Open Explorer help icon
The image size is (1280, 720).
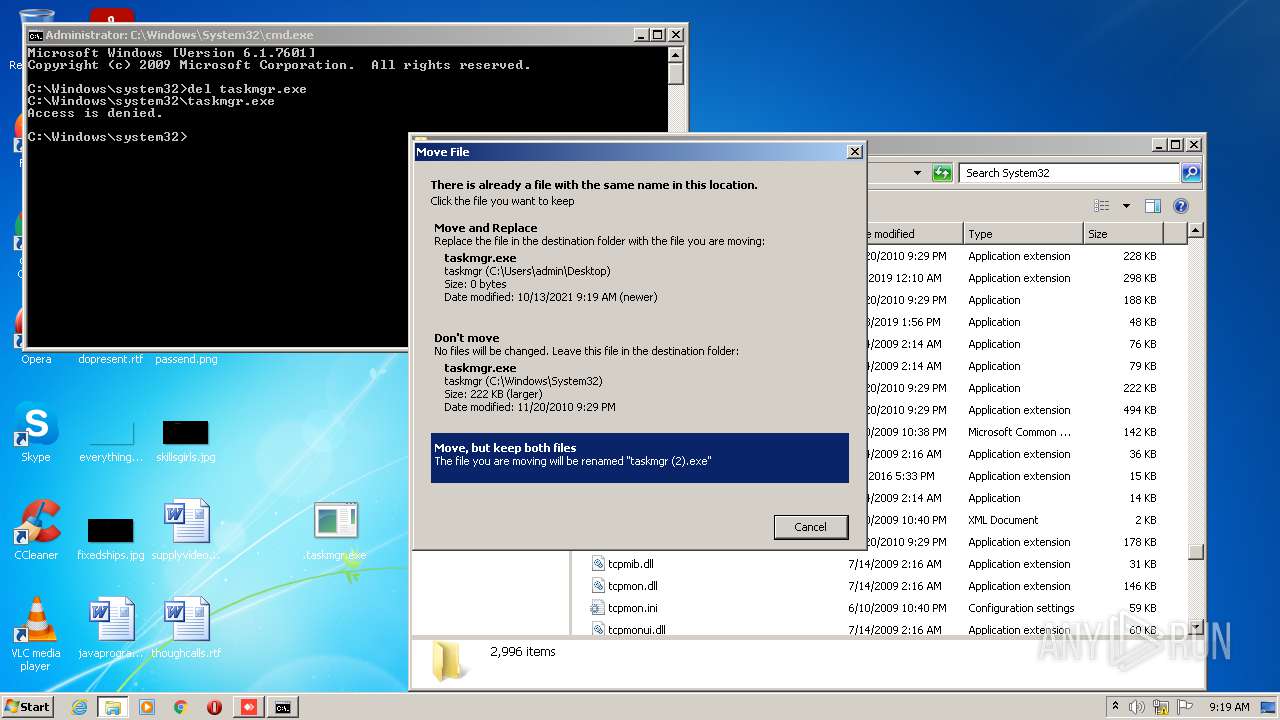tap(1180, 206)
